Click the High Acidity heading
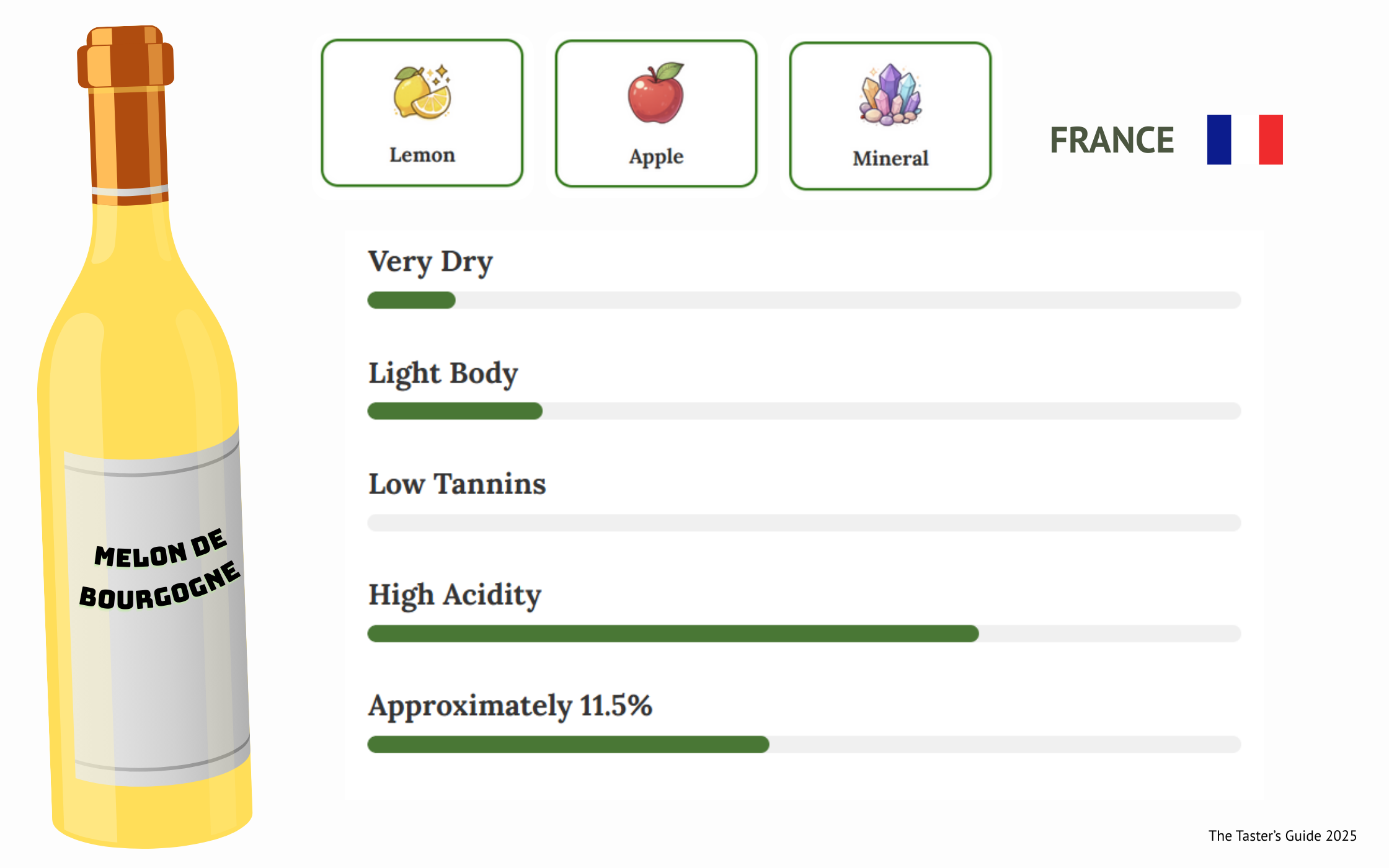The height and width of the screenshot is (868, 1389). [455, 595]
